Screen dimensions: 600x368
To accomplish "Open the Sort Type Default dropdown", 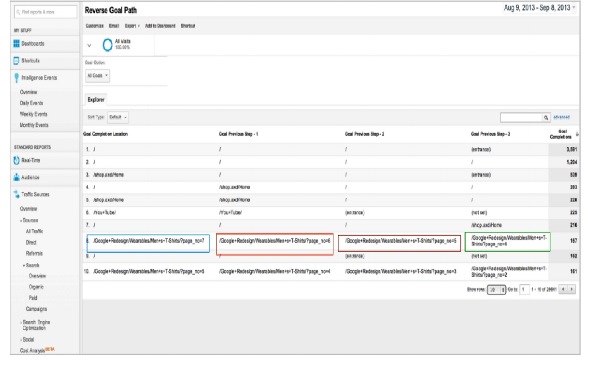I will click(x=118, y=117).
